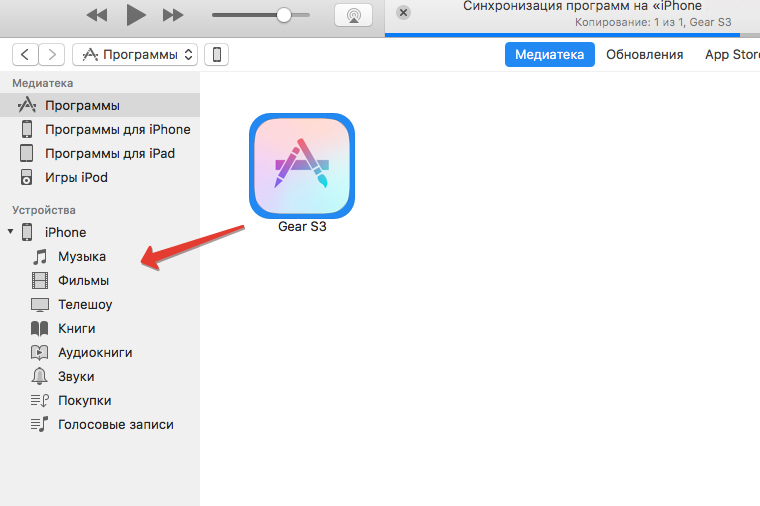Image resolution: width=760 pixels, height=506 pixels.
Task: Go forward with the right chevron button
Action: pyautogui.click(x=51, y=55)
